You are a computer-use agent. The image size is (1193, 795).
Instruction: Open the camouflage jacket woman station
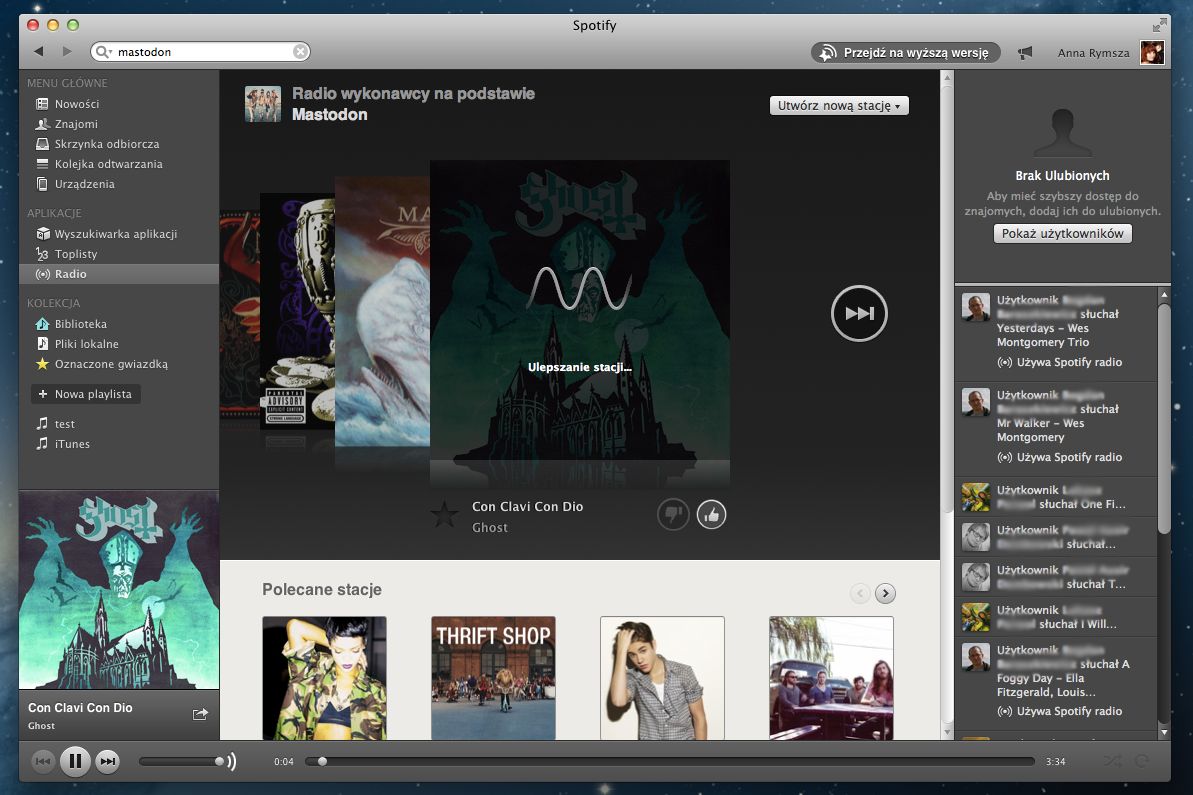pos(324,678)
